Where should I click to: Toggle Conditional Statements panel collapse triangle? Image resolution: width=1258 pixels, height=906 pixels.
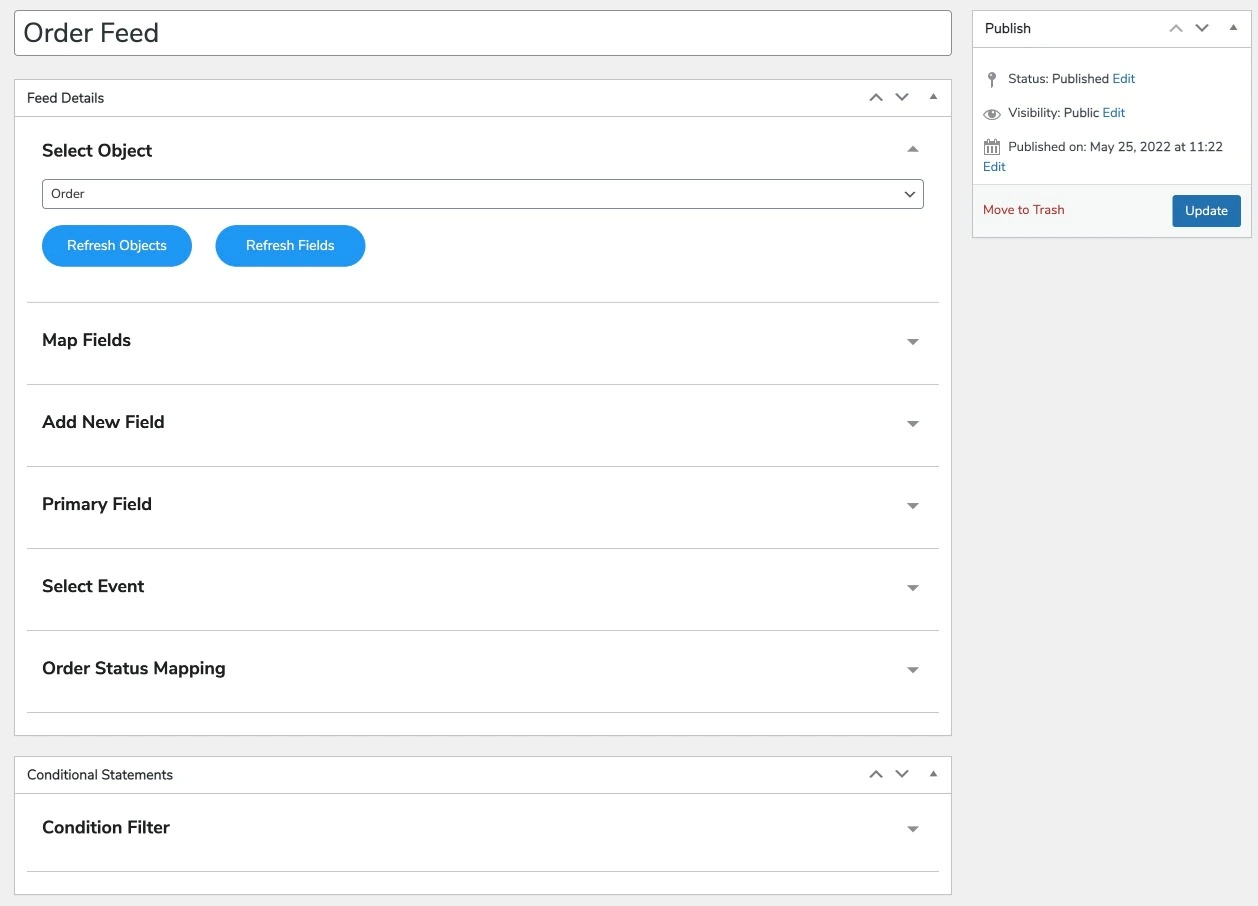click(x=933, y=774)
